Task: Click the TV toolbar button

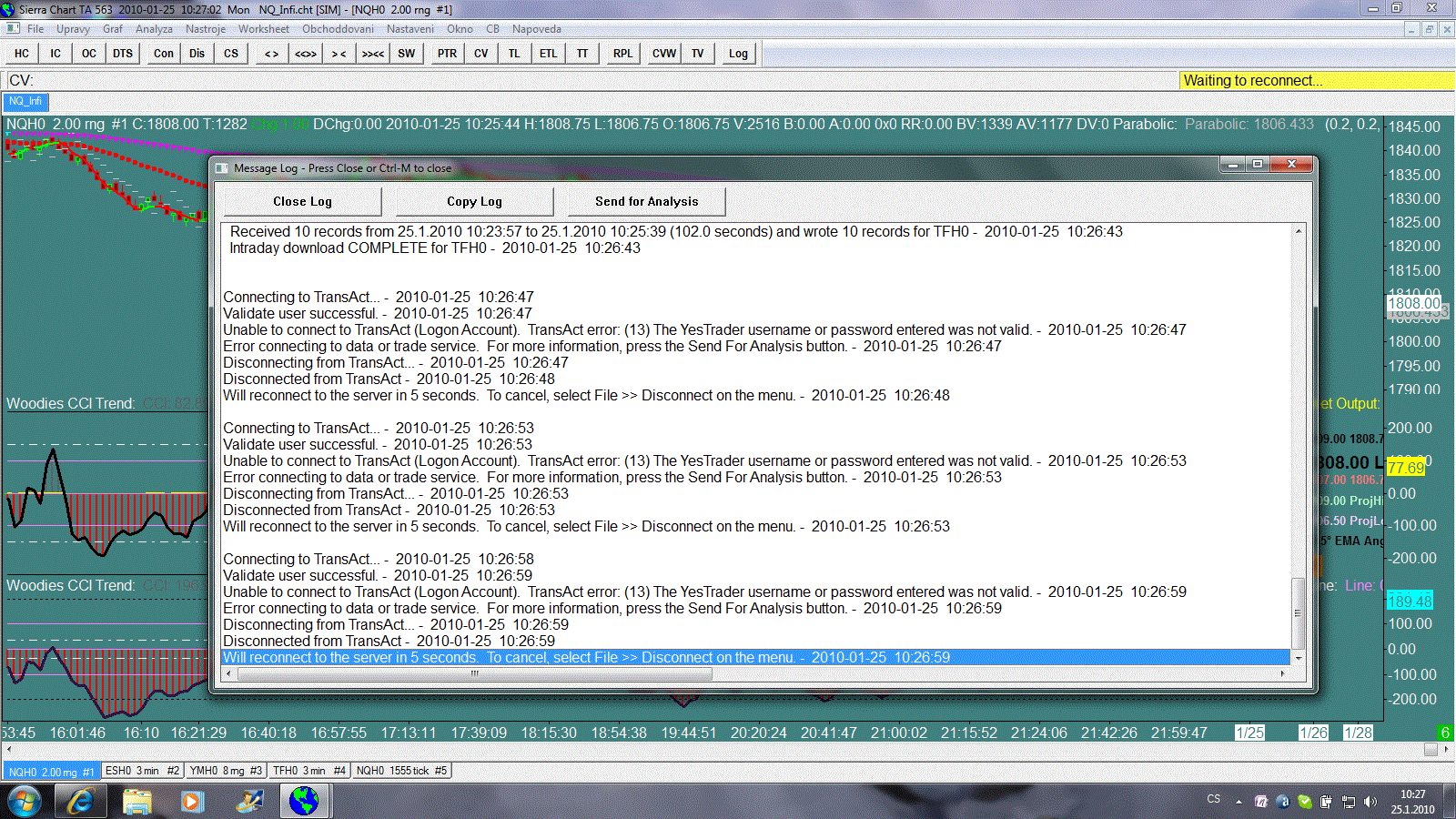Action: tap(698, 54)
